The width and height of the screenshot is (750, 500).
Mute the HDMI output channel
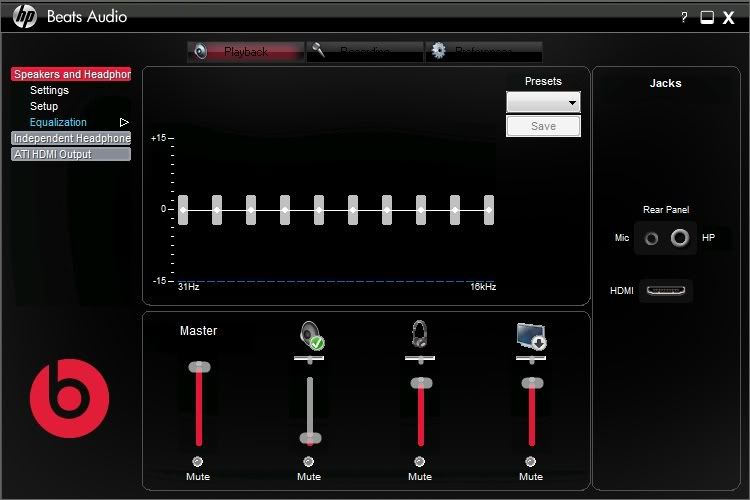[530, 461]
